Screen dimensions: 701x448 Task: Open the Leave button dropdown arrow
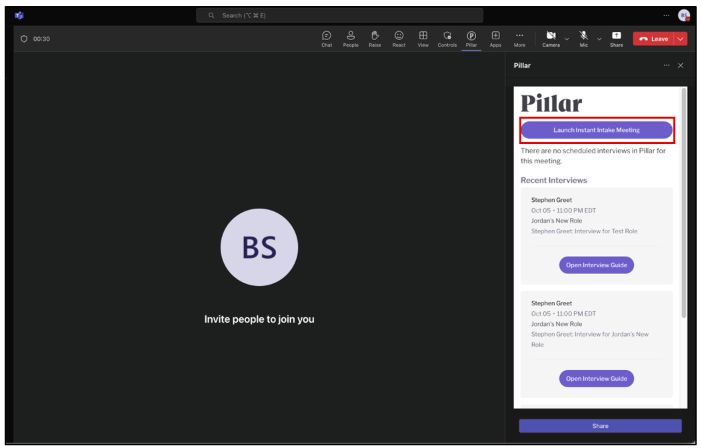pyautogui.click(x=681, y=38)
